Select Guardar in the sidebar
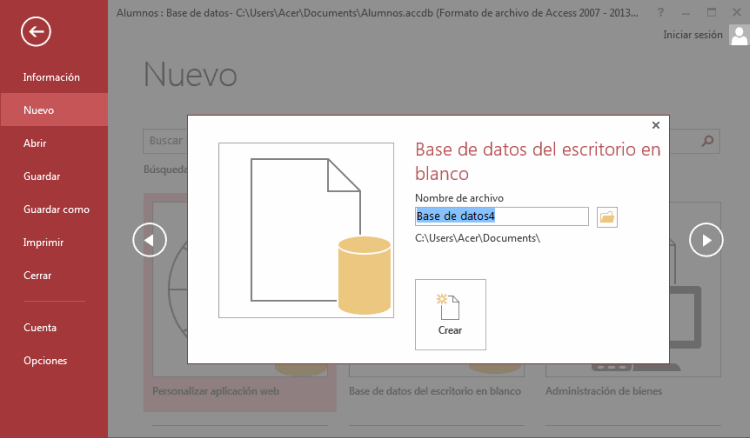750x438 pixels. [x=42, y=176]
